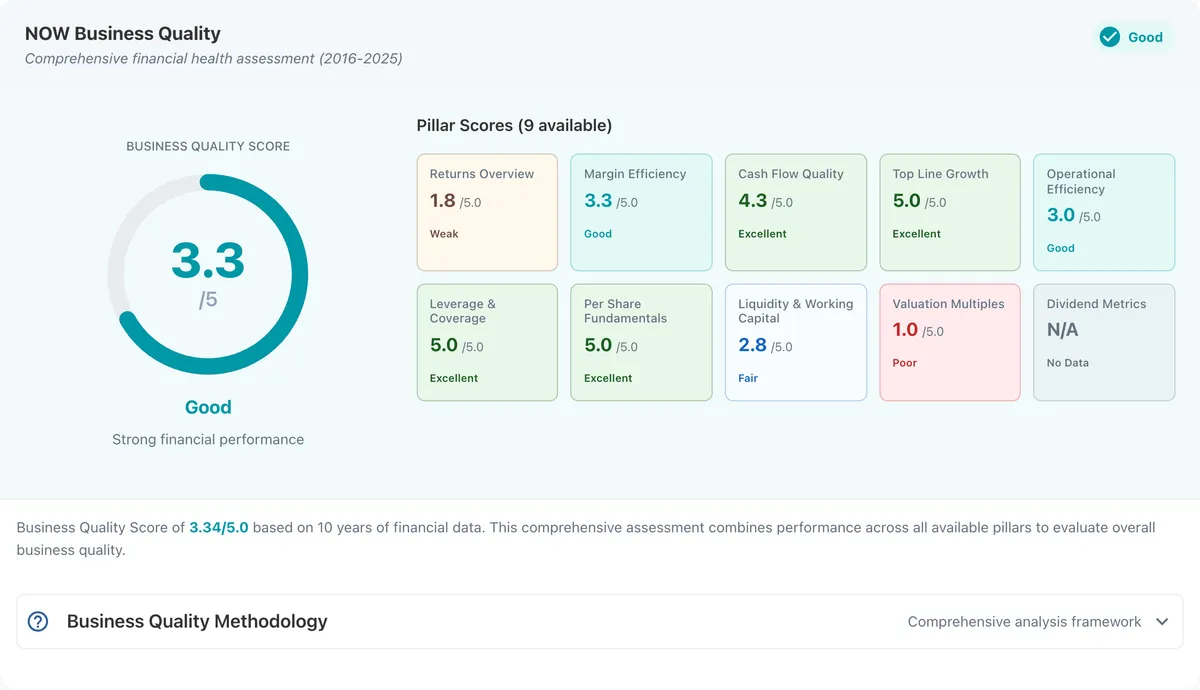Select the Operational Efficiency pillar card

(1104, 212)
